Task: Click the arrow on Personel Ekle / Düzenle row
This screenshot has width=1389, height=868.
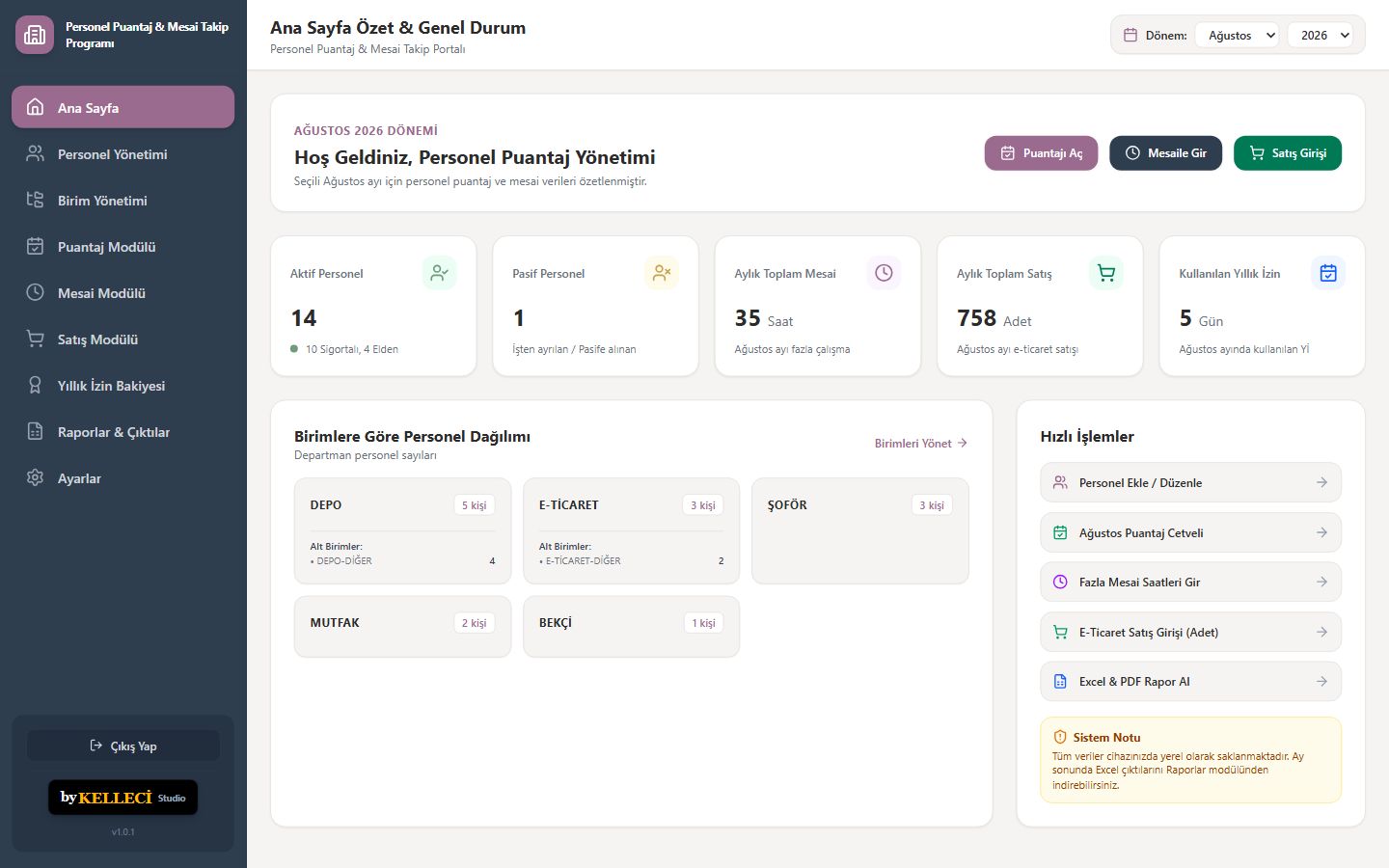Action: 1321,482
